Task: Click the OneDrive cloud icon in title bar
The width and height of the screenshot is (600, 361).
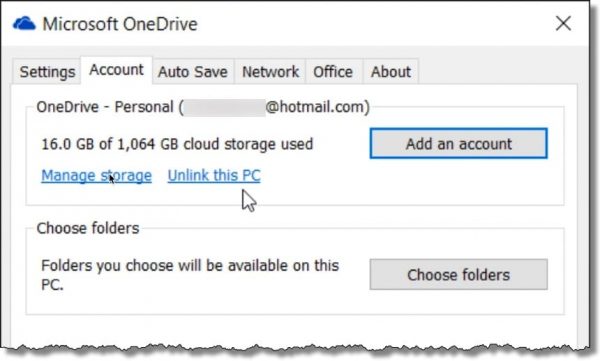Action: point(24,24)
